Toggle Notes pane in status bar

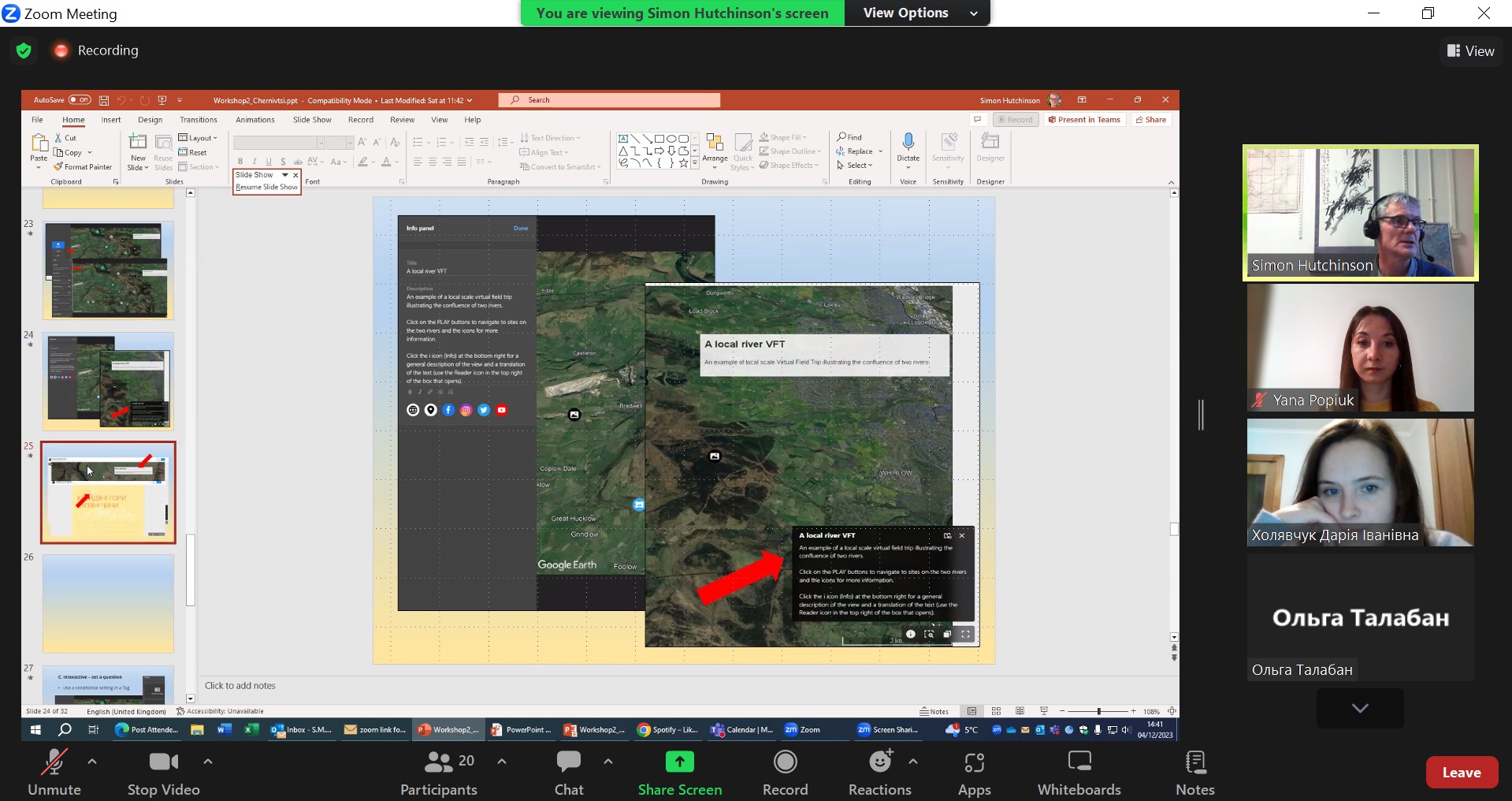[x=934, y=711]
